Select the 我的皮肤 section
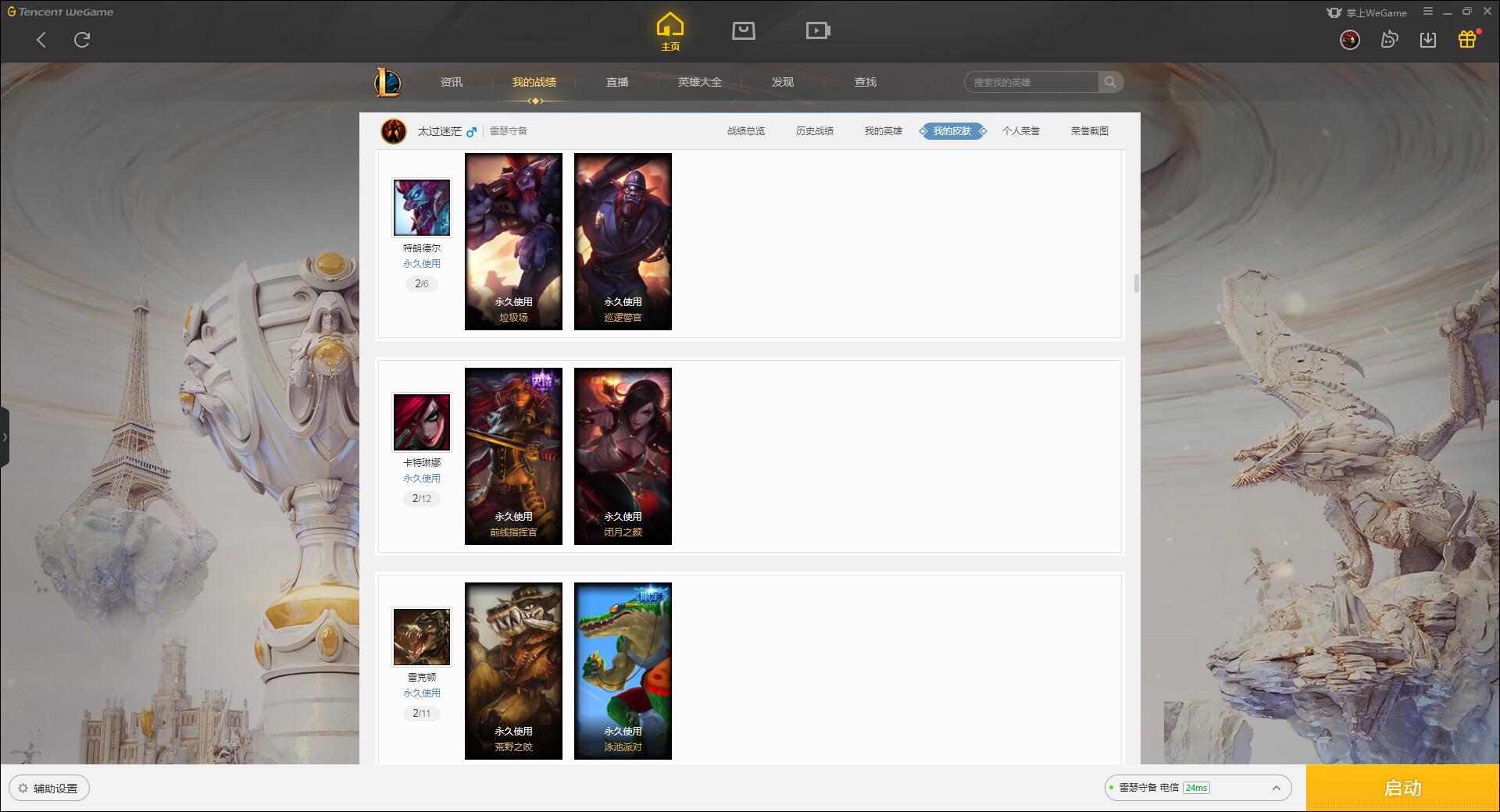The image size is (1500, 812). point(952,131)
